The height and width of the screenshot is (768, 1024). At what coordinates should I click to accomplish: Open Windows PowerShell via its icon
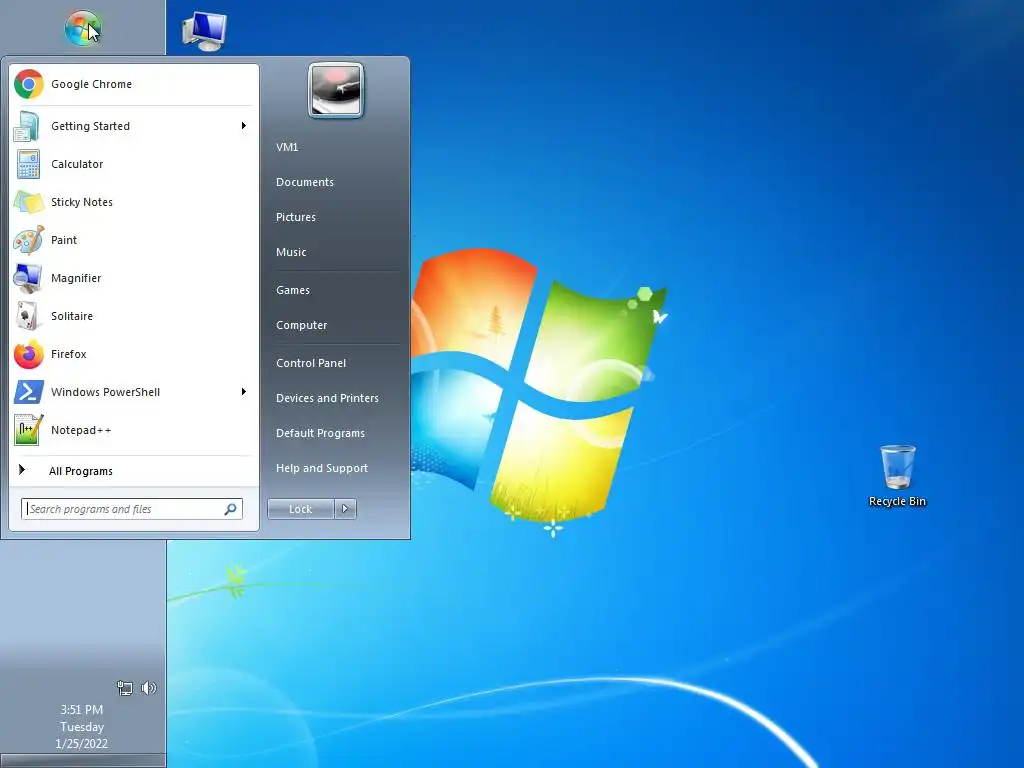[29, 392]
